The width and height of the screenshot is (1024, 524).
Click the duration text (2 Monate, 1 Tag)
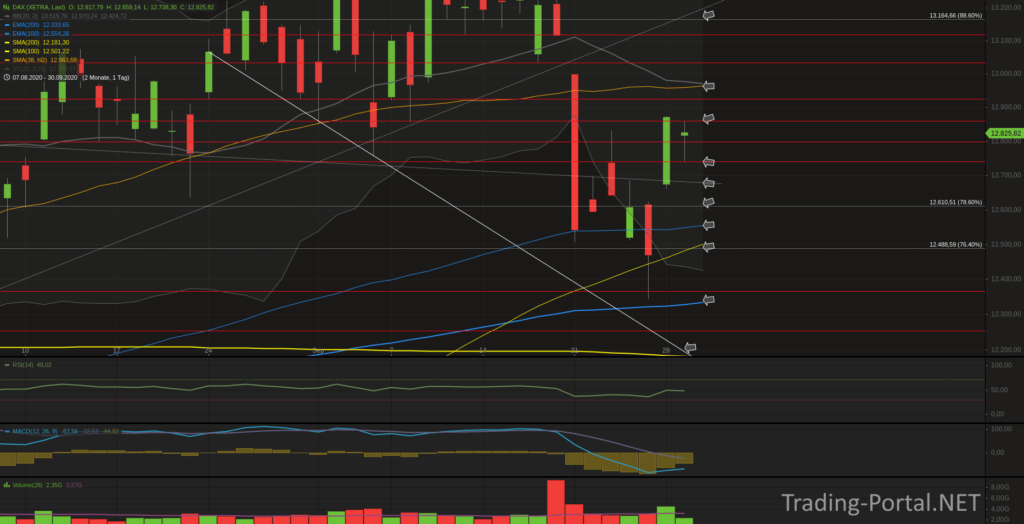point(106,77)
